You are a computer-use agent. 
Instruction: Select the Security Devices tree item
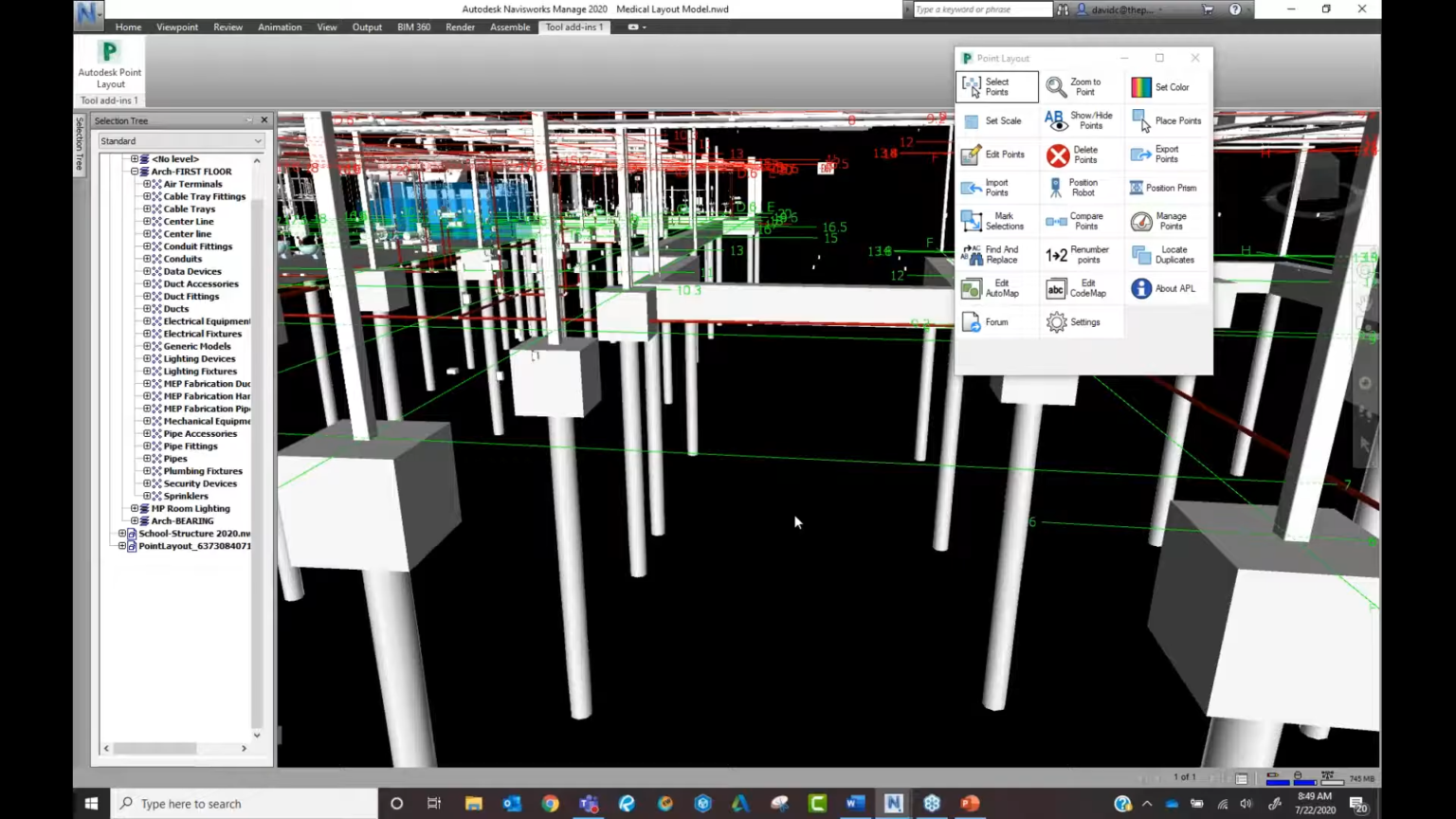(200, 483)
